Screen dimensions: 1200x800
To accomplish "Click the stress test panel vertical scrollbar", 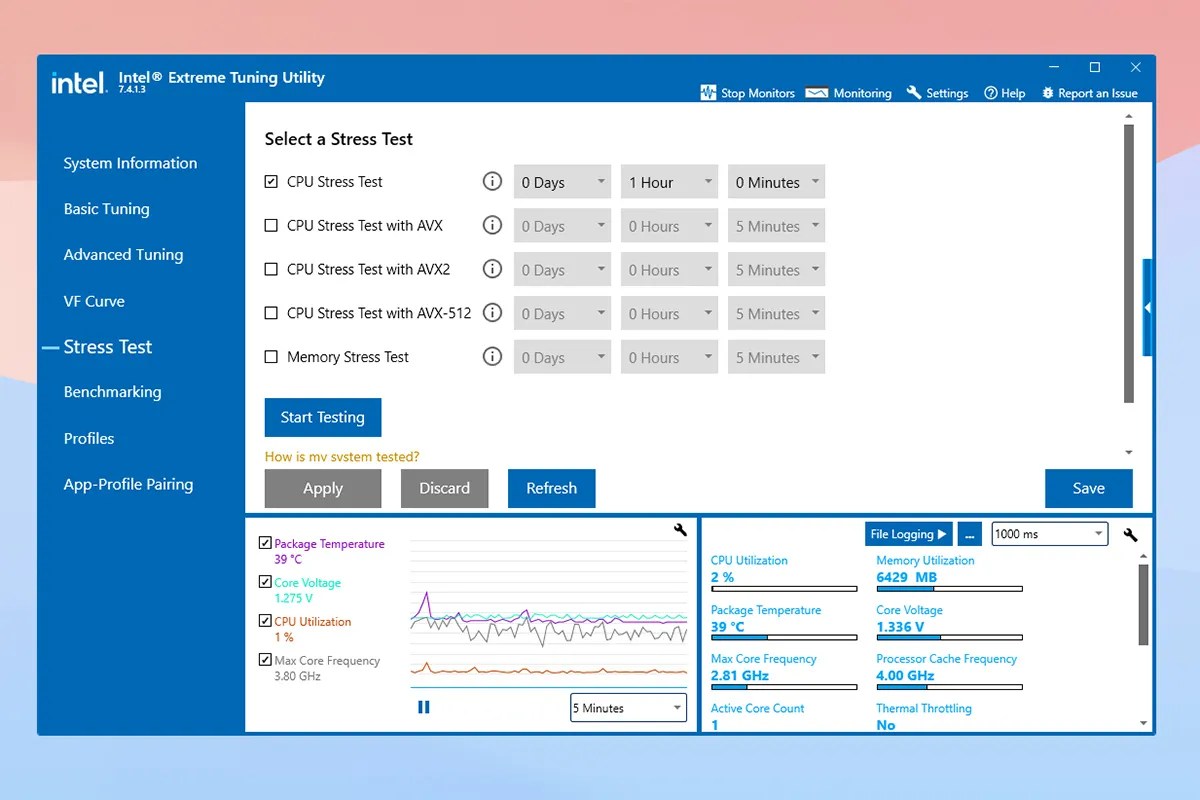I will pyautogui.click(x=1129, y=263).
